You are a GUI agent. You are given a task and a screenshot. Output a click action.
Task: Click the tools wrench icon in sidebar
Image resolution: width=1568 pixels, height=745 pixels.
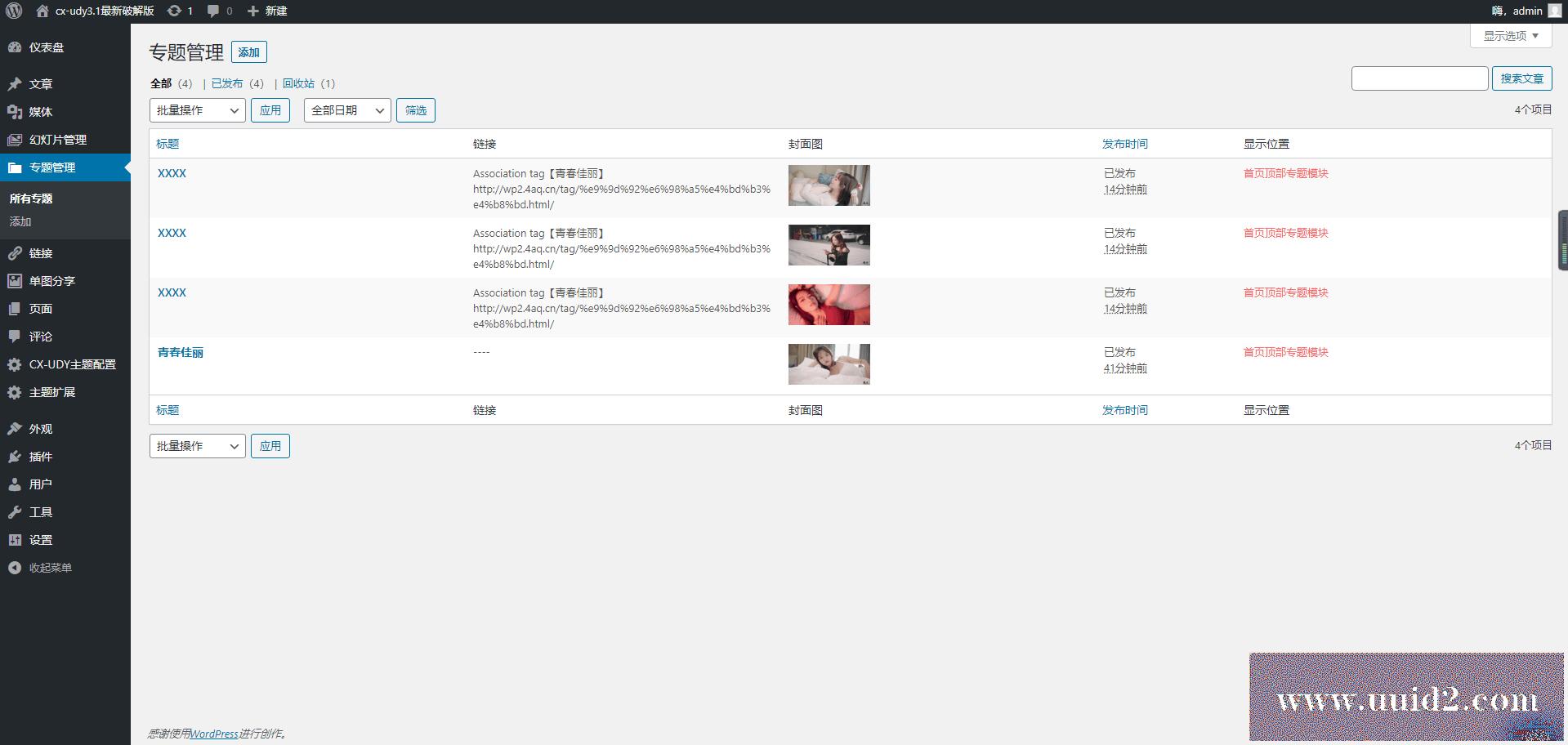point(15,512)
